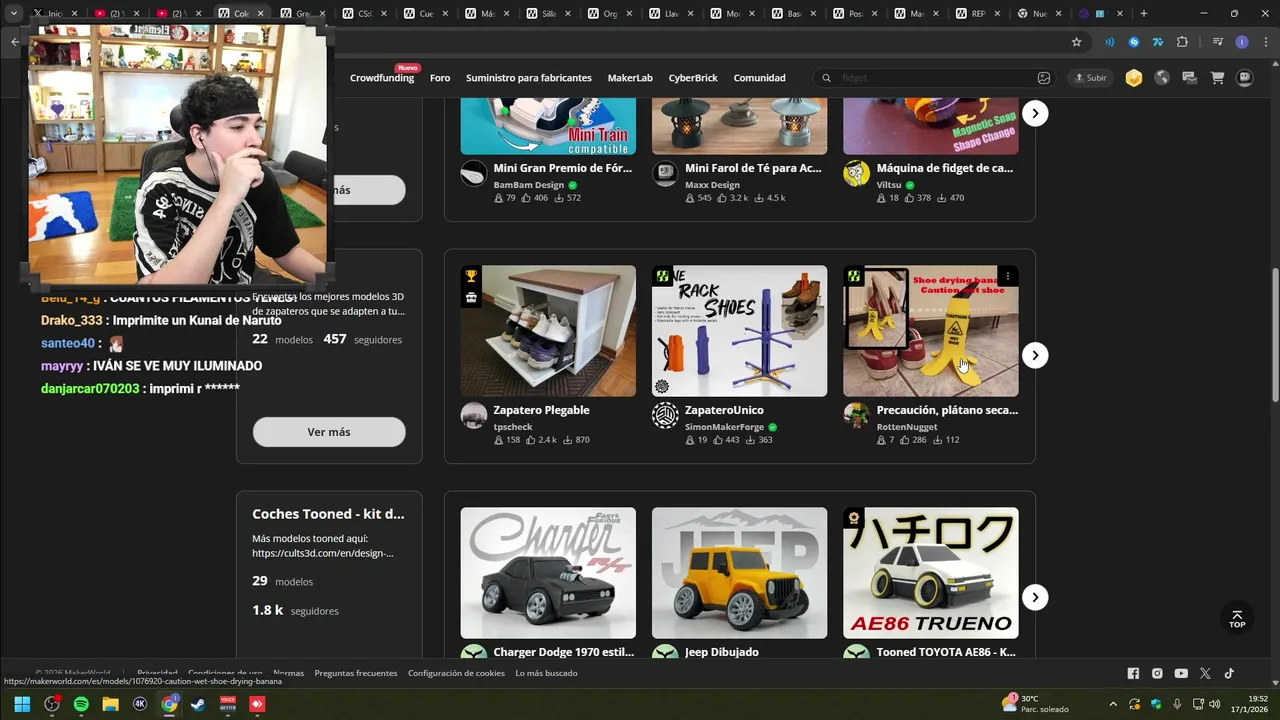Open the Instagram footer icon
Viewport: 1280px width, 720px height.
pyautogui.click(x=1157, y=674)
